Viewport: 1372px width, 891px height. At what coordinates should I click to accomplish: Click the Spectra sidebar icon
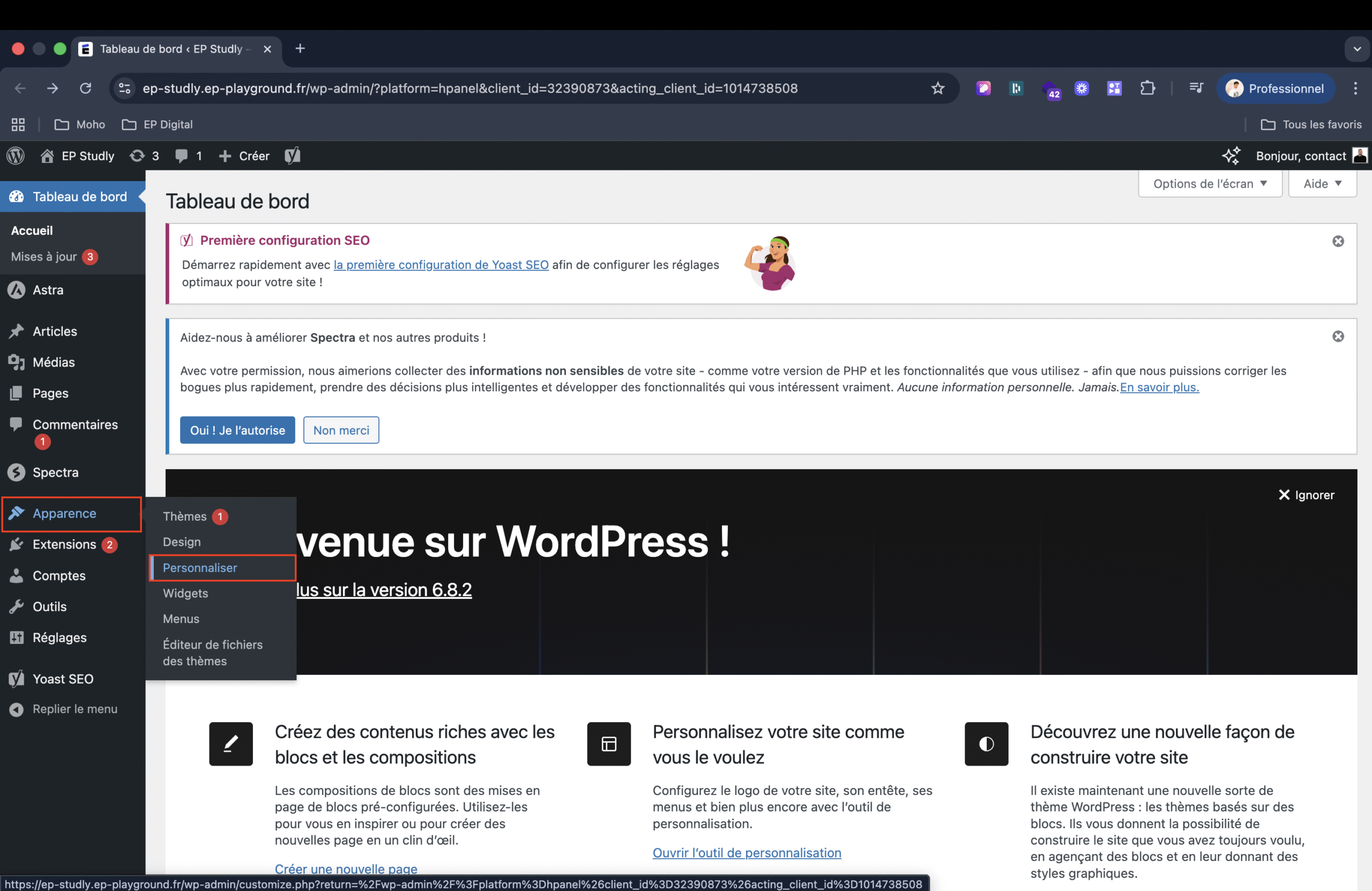coord(16,472)
